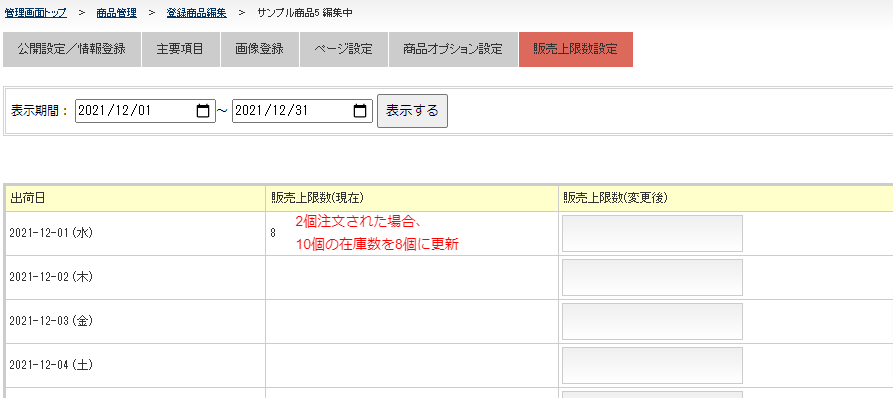Select date cell 2021-12-03 (金)
Image resolution: width=893 pixels, height=398 pixels.
[135, 321]
